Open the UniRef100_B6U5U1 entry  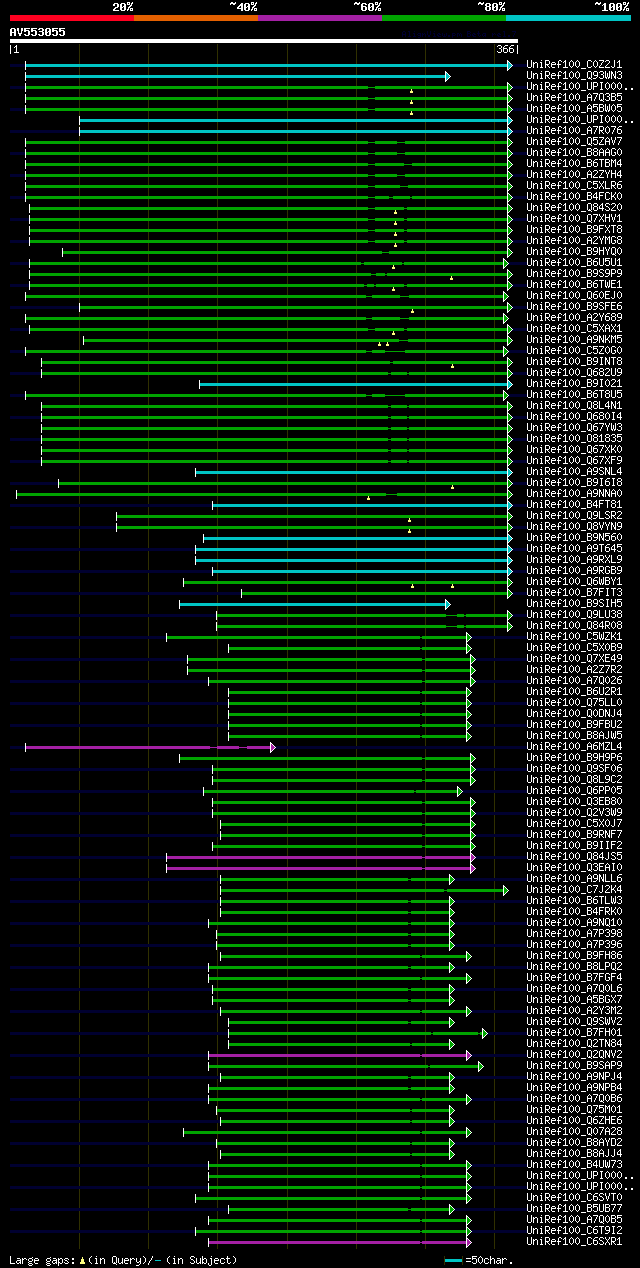point(574,263)
